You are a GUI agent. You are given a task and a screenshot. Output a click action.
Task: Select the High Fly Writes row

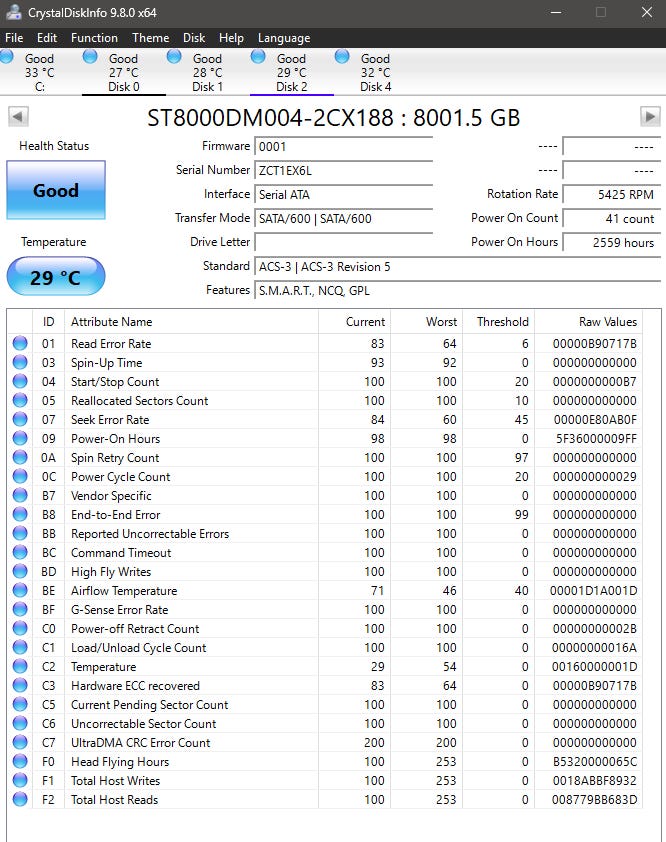325,571
